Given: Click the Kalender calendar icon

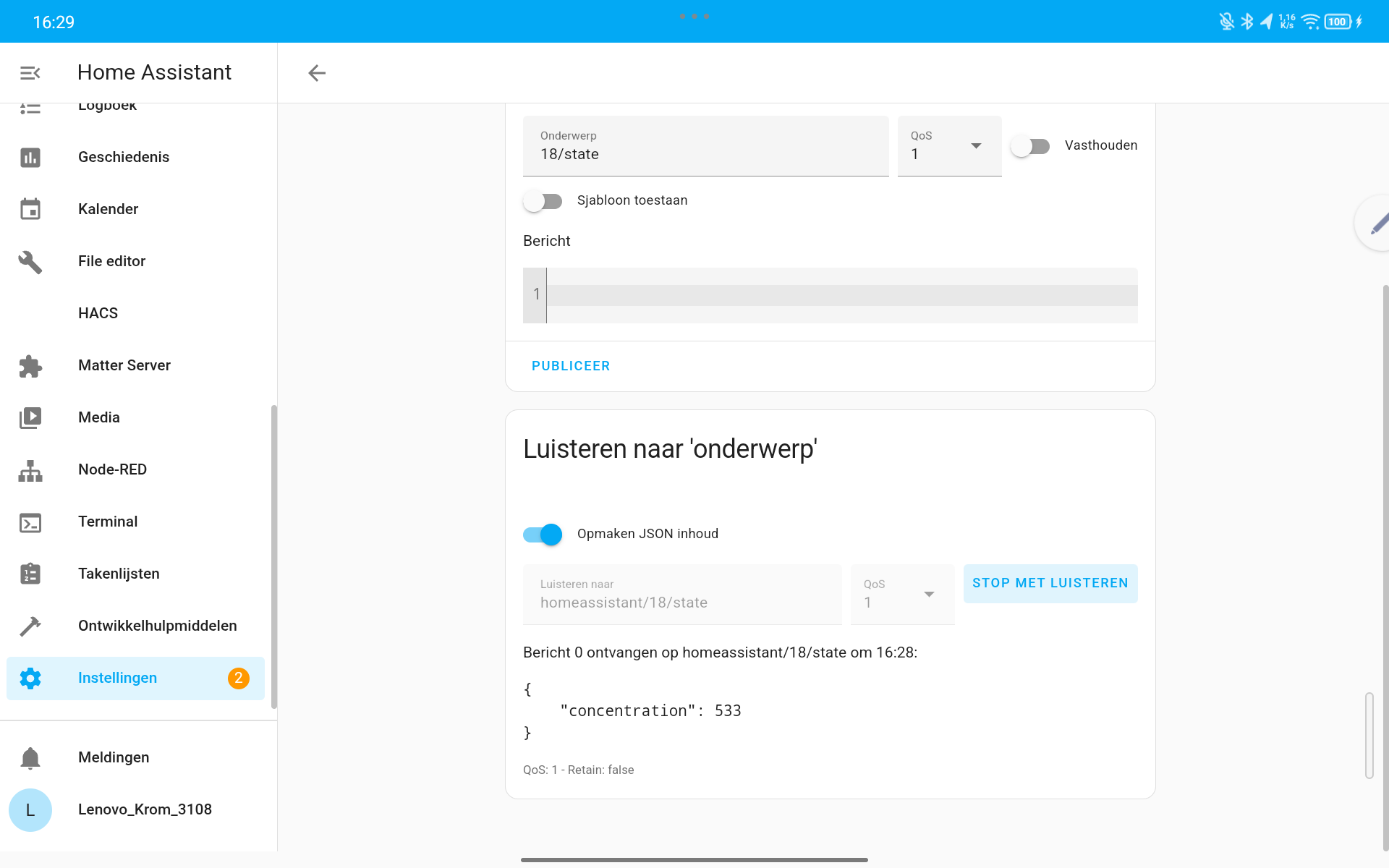Looking at the screenshot, I should point(30,209).
